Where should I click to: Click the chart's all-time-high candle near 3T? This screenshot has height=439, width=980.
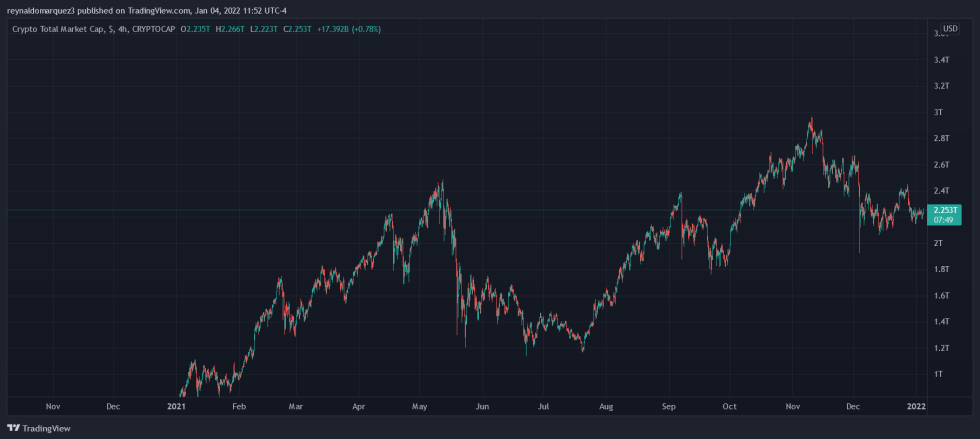811,123
